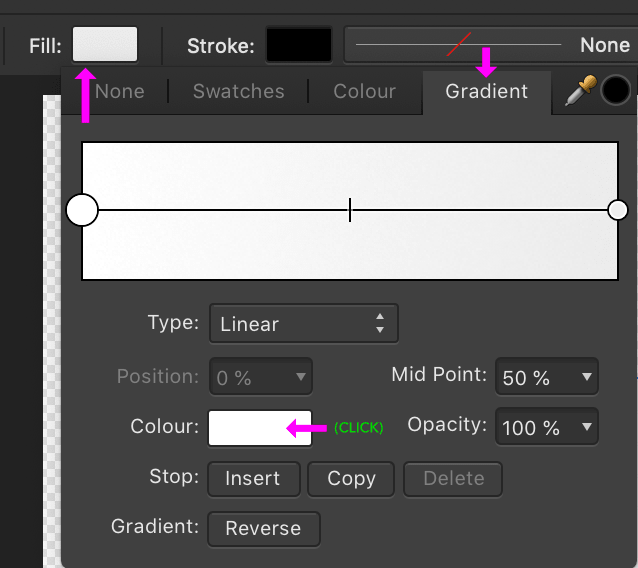Screen dimensions: 638x568
Task: Open the stroke width None line selector
Action: pos(491,45)
